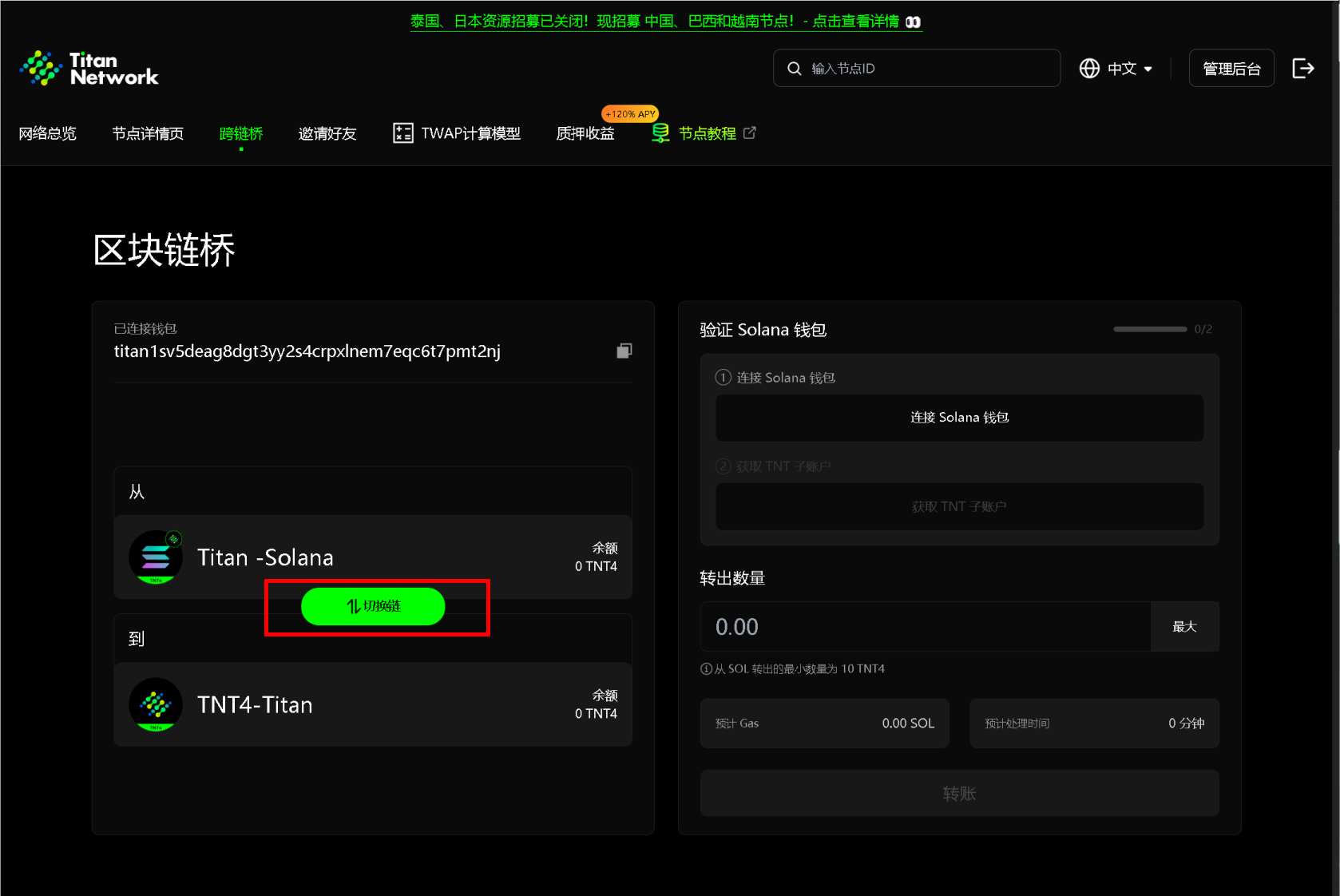
Task: Open the 中文 language dropdown
Action: pyautogui.click(x=1129, y=69)
